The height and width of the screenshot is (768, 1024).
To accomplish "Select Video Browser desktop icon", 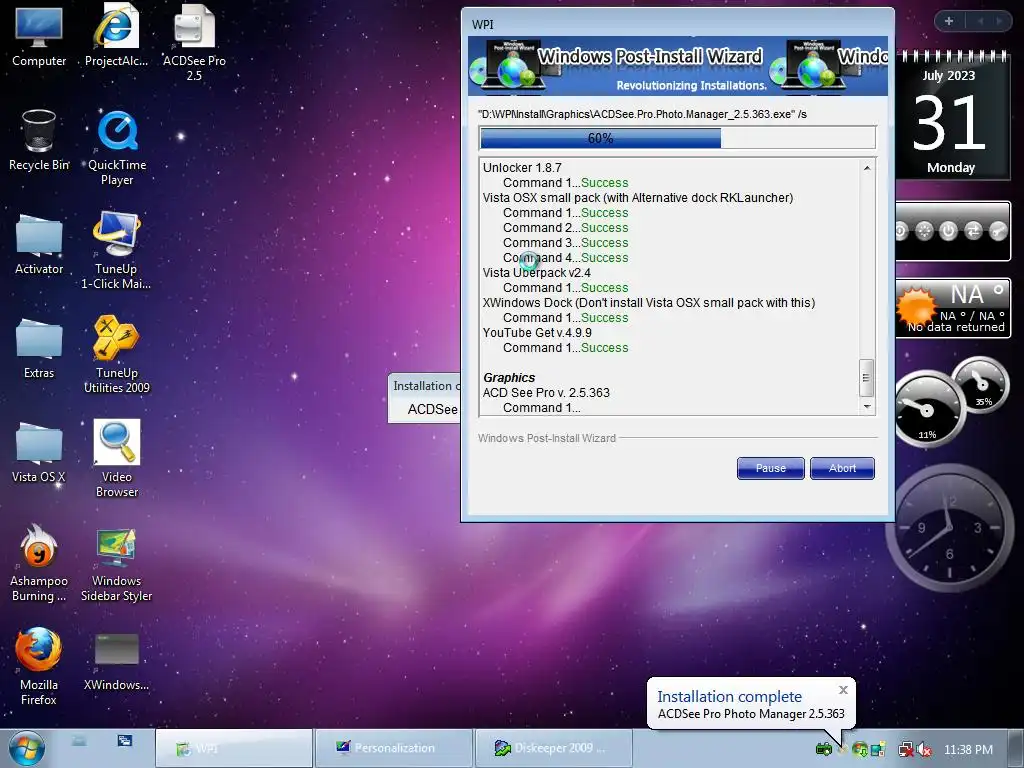I will (x=117, y=458).
